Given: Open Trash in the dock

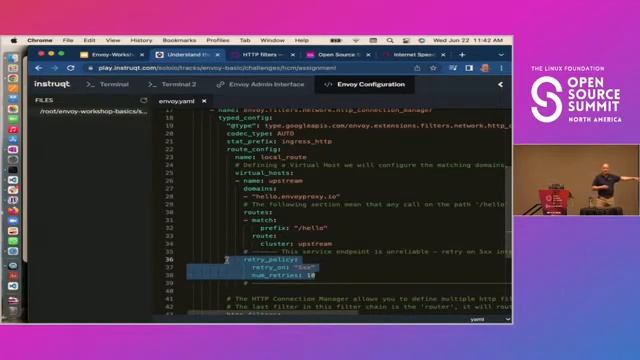Looking at the screenshot, I should 13,311.
